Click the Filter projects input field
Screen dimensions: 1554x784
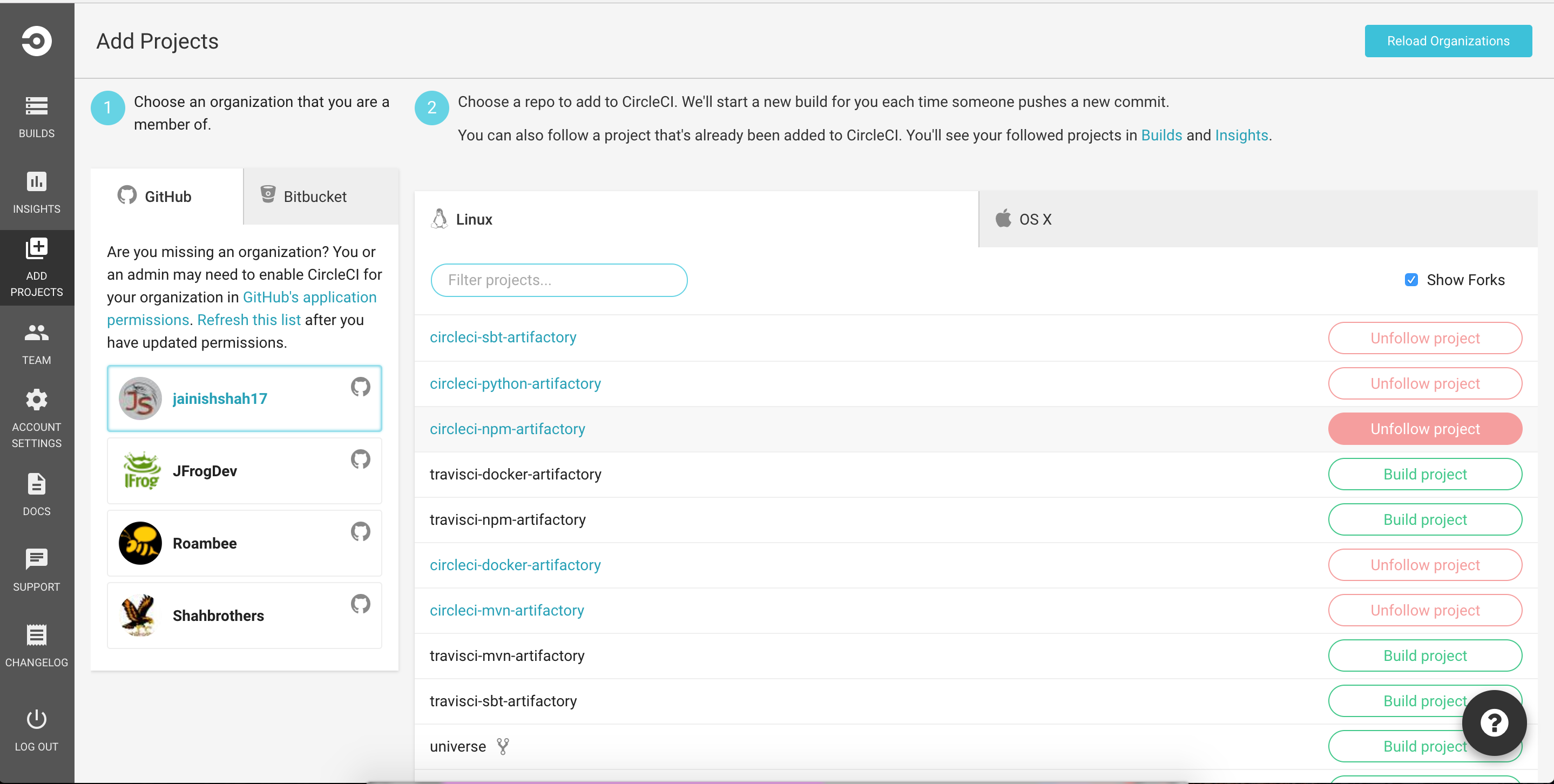[559, 280]
